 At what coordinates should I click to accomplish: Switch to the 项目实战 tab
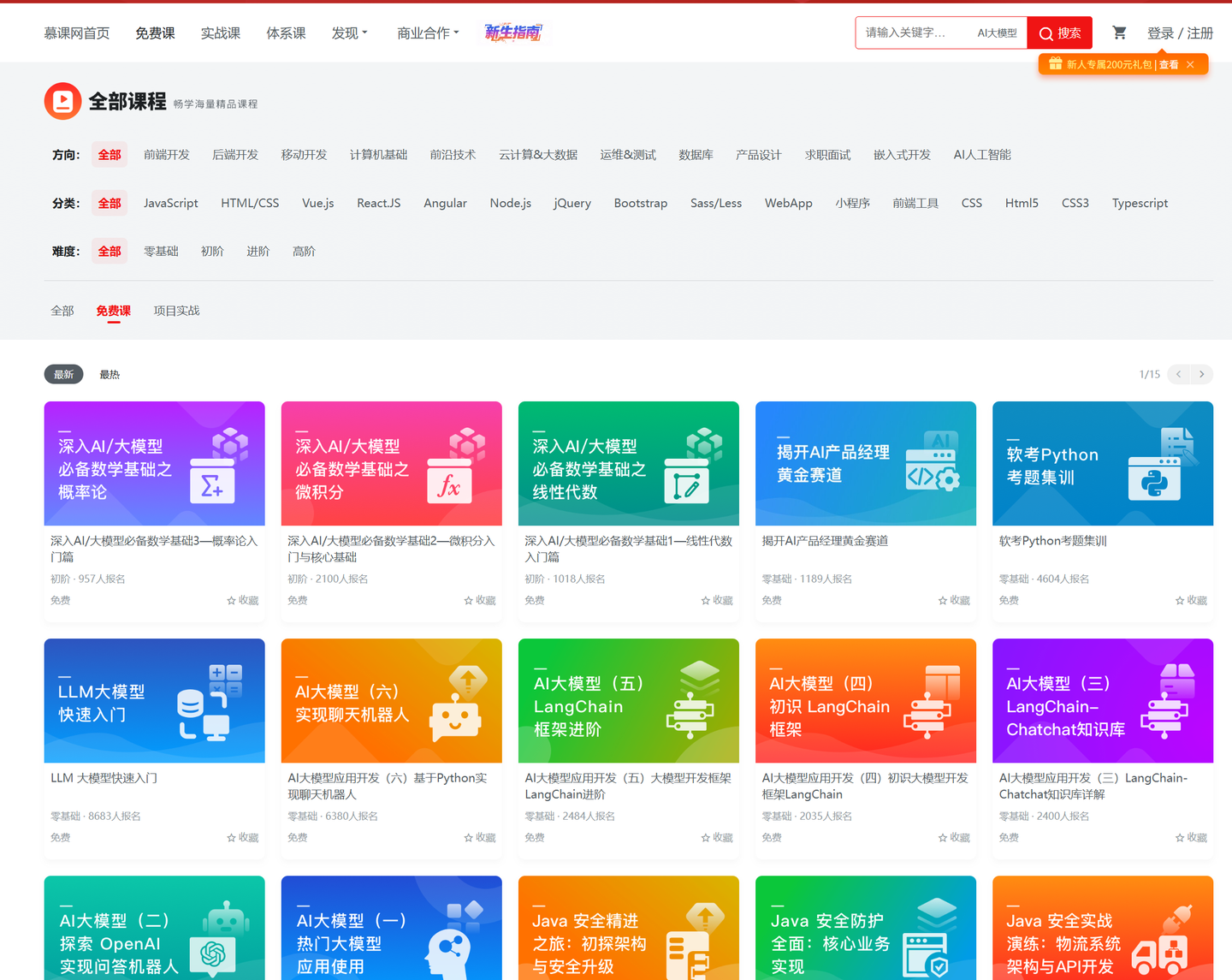coord(177,311)
